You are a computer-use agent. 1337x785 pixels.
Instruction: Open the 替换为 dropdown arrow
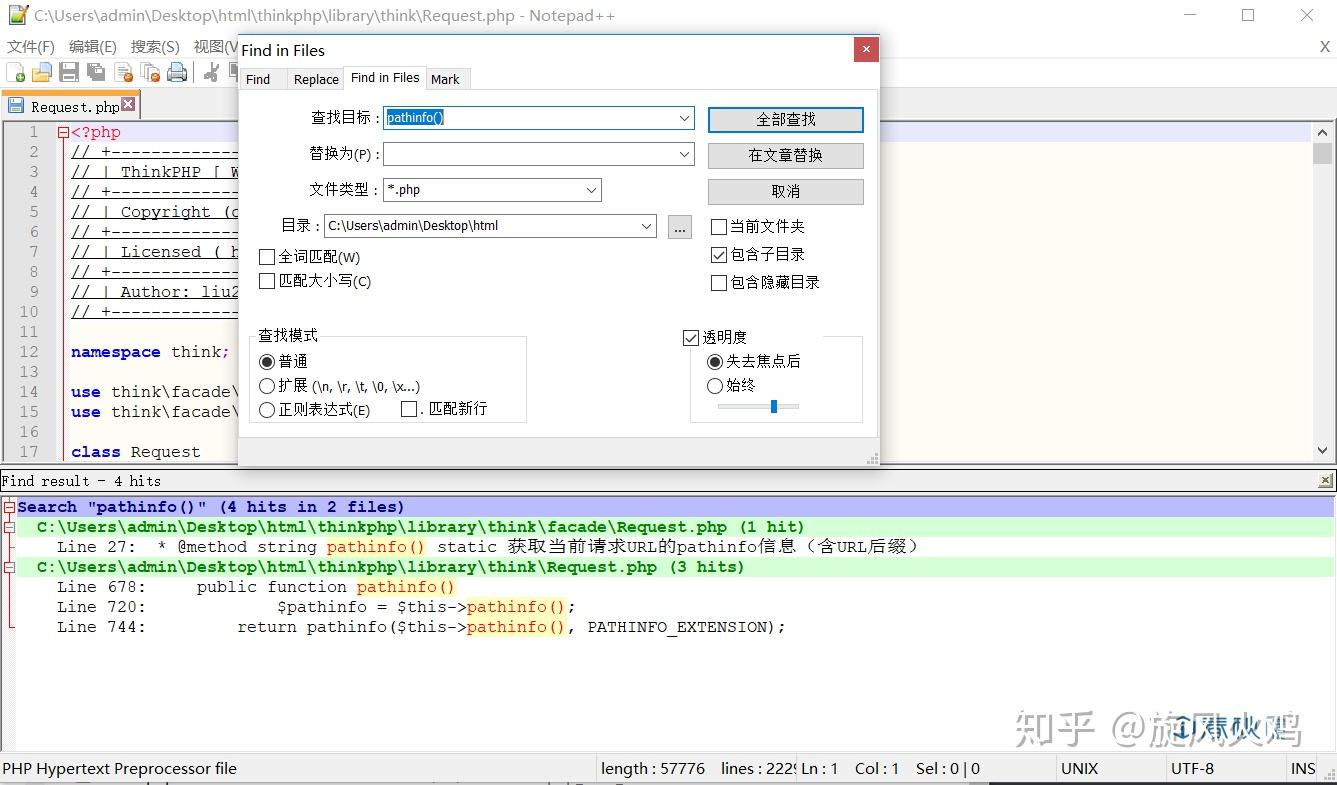pos(684,154)
